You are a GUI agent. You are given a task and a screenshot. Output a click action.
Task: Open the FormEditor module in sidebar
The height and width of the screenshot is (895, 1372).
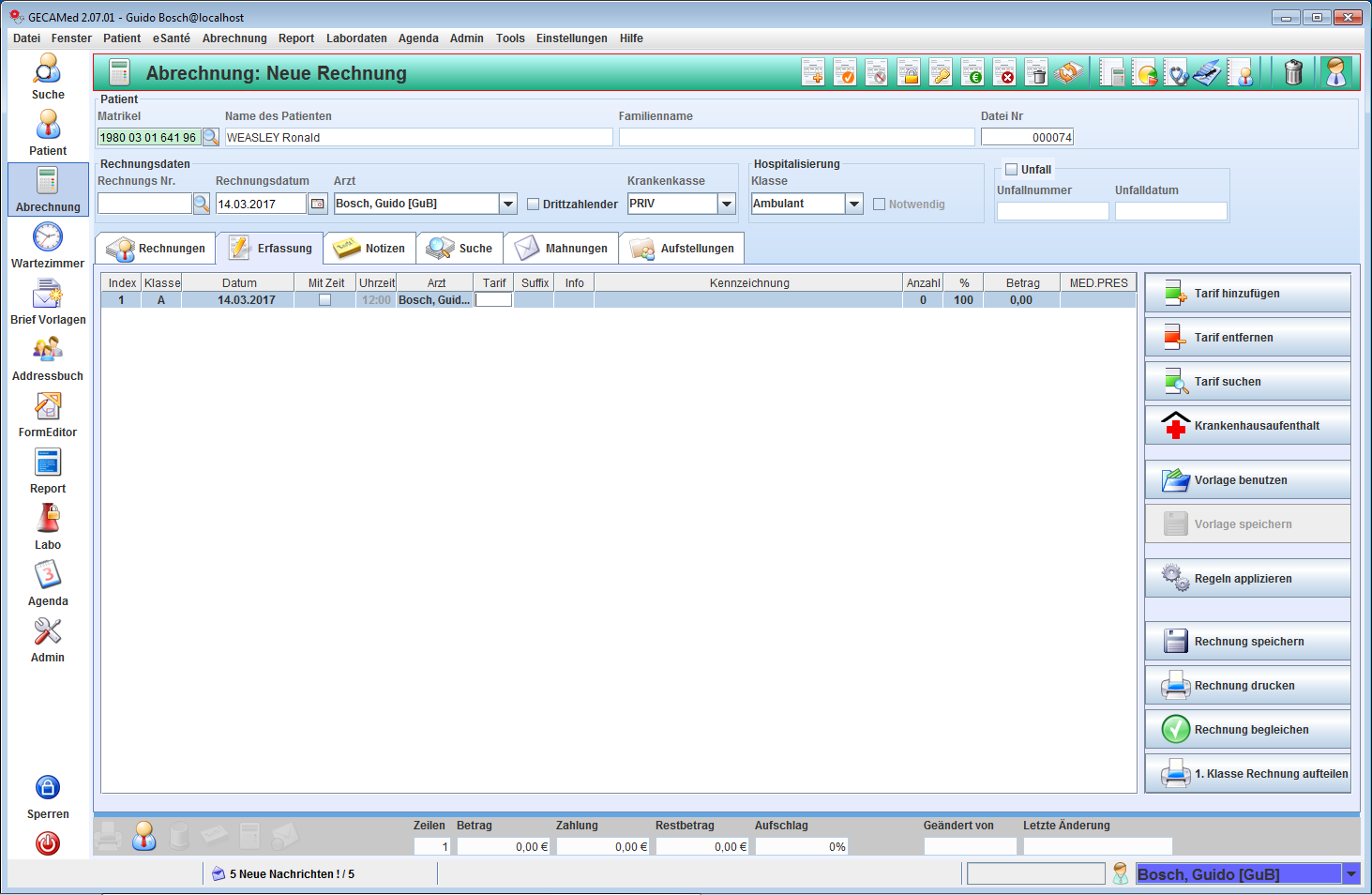[48, 415]
